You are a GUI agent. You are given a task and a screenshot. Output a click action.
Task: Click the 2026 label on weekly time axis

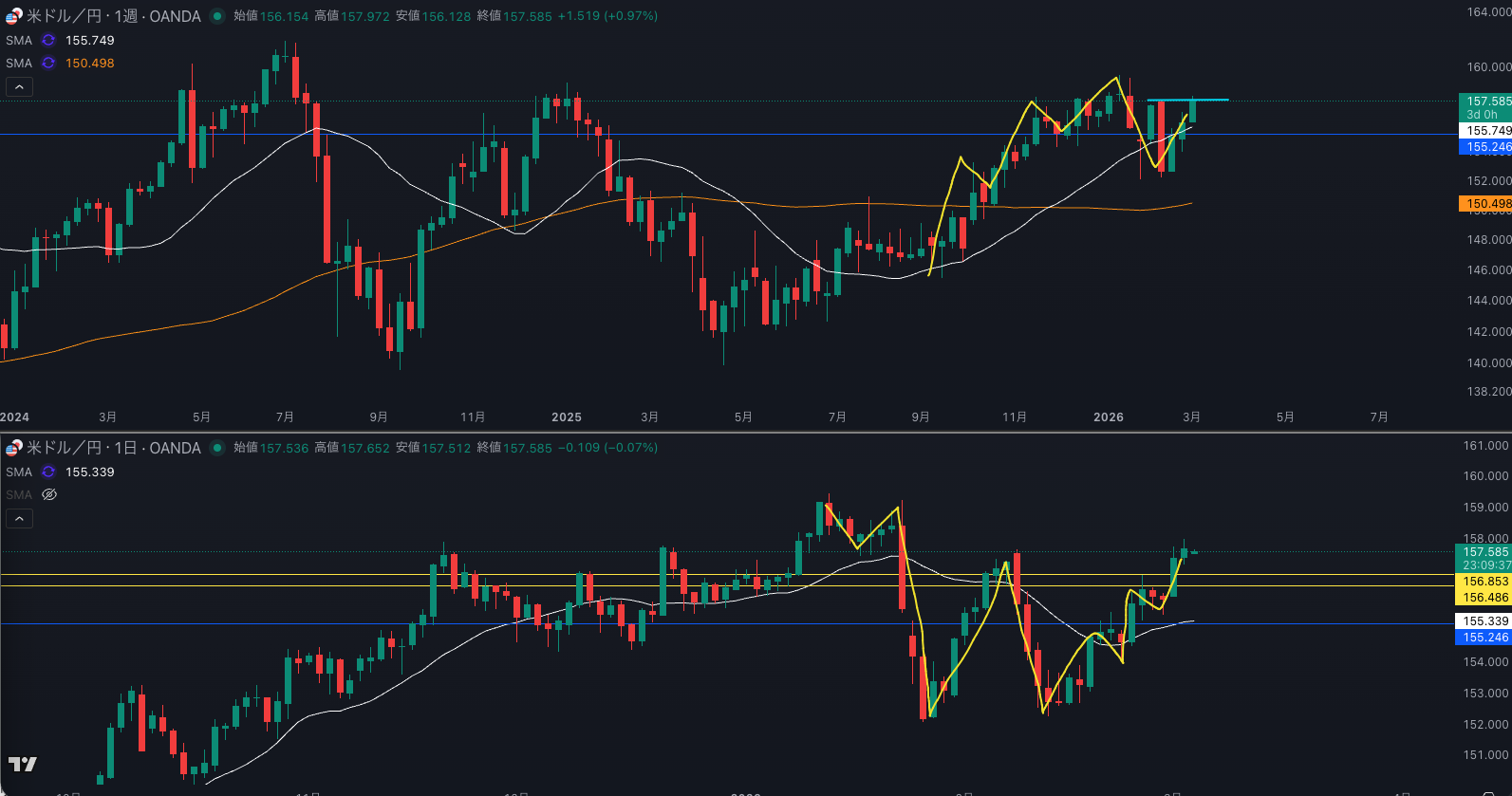pyautogui.click(x=1108, y=417)
